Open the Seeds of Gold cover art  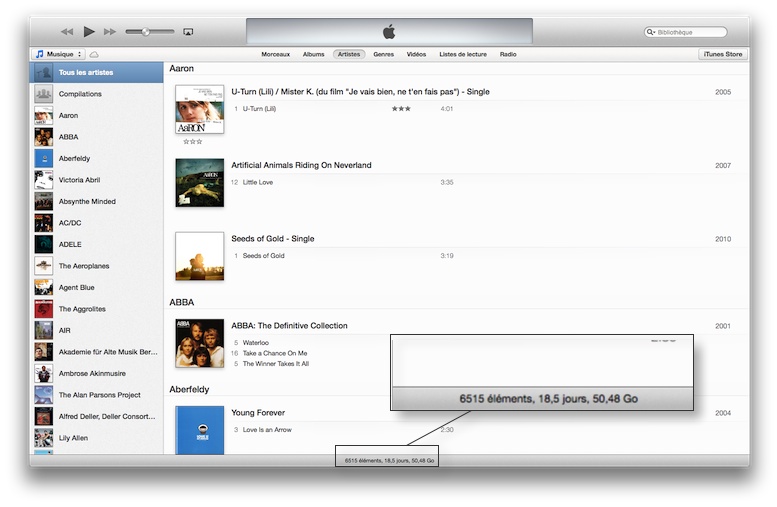tap(200, 256)
